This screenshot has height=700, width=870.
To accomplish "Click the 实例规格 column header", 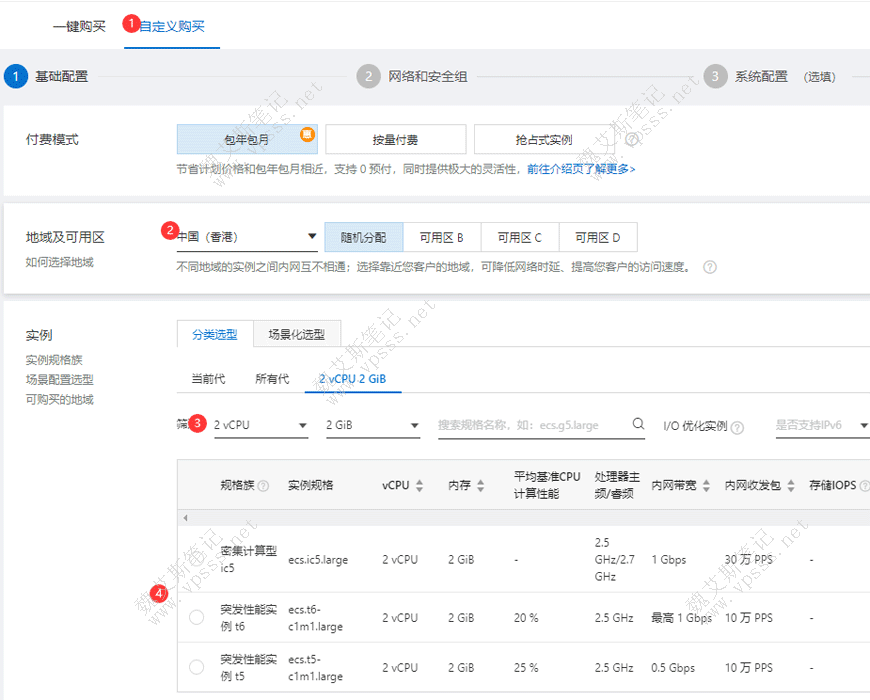I will [311, 485].
